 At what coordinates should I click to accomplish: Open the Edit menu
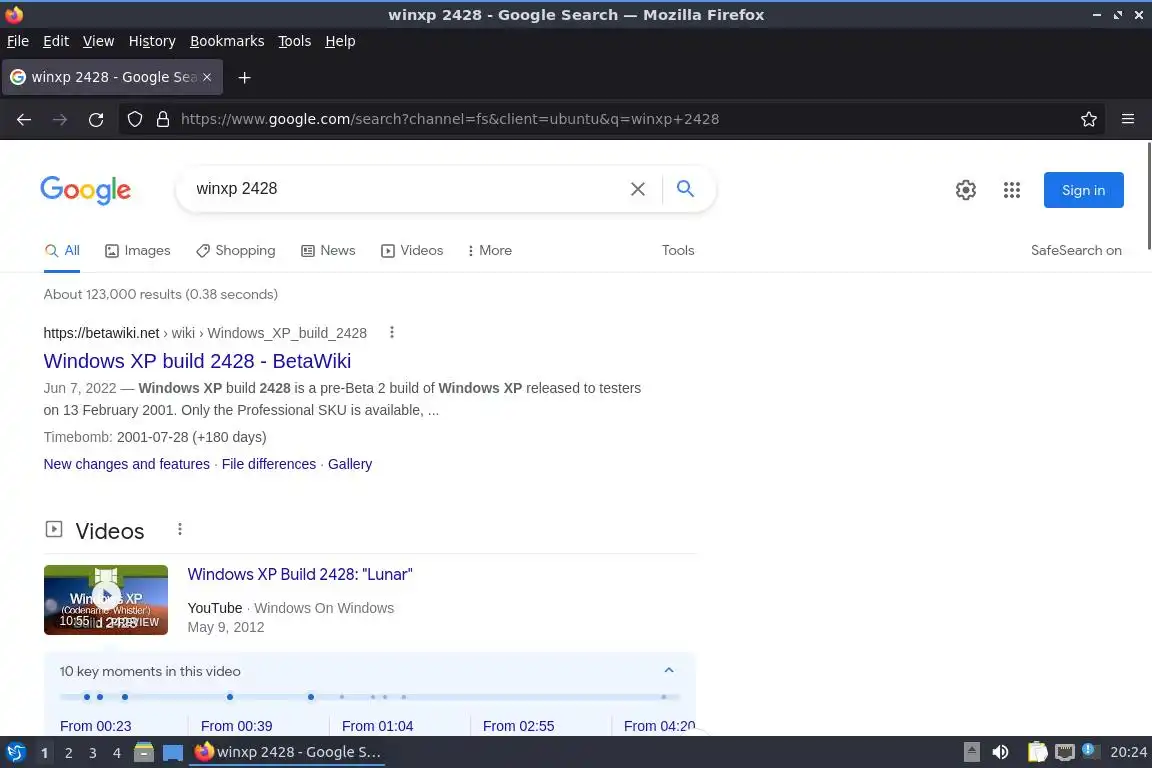(56, 41)
